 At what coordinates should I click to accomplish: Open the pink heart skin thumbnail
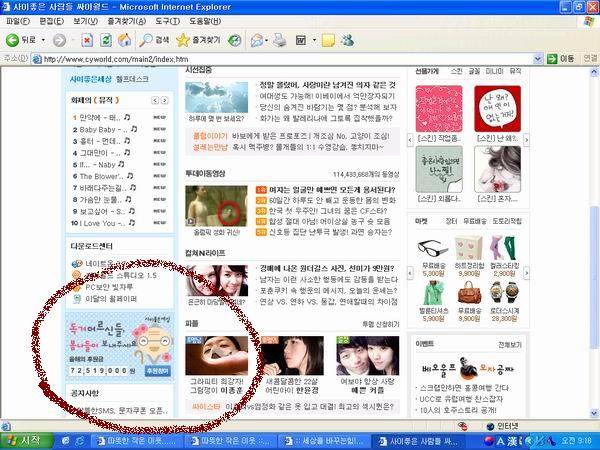coord(439,109)
